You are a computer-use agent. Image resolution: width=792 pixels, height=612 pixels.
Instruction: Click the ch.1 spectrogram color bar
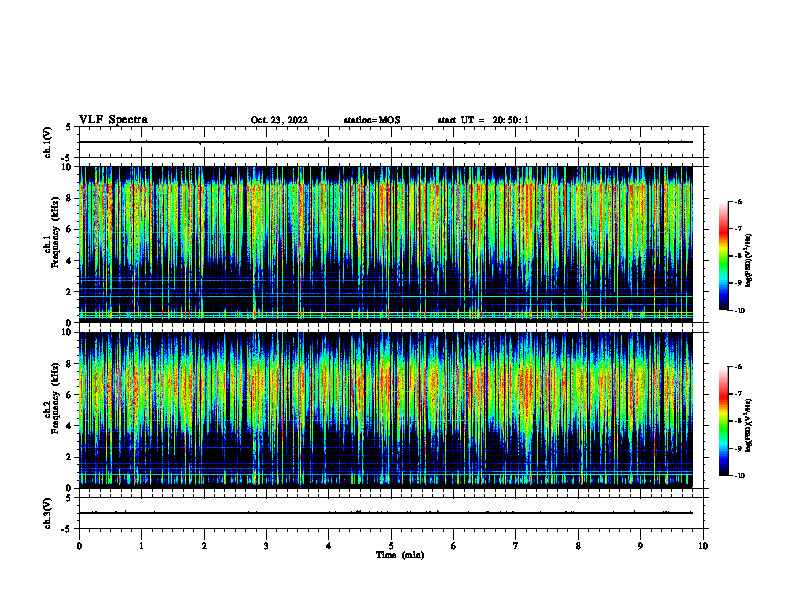pos(723,256)
